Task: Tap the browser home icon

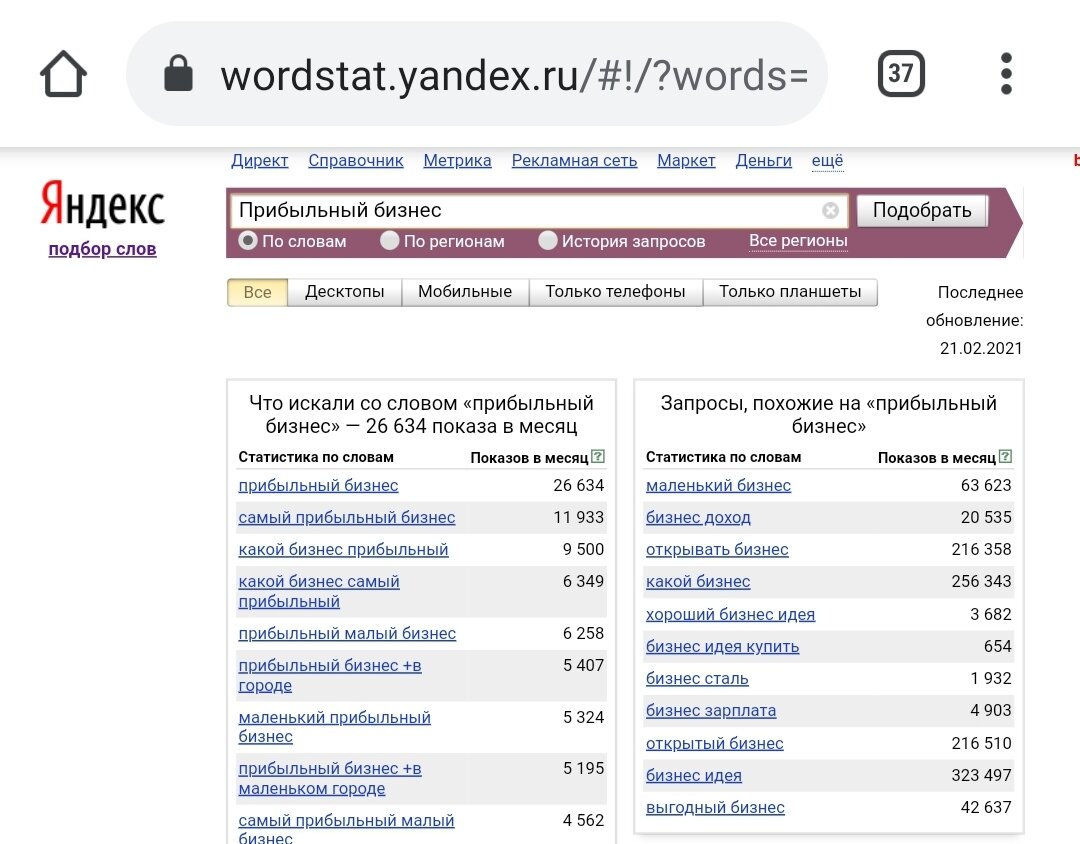Action: 63,74
